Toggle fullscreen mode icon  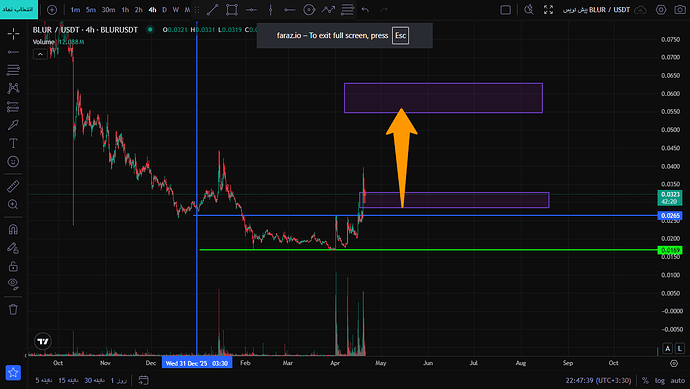pyautogui.click(x=548, y=10)
